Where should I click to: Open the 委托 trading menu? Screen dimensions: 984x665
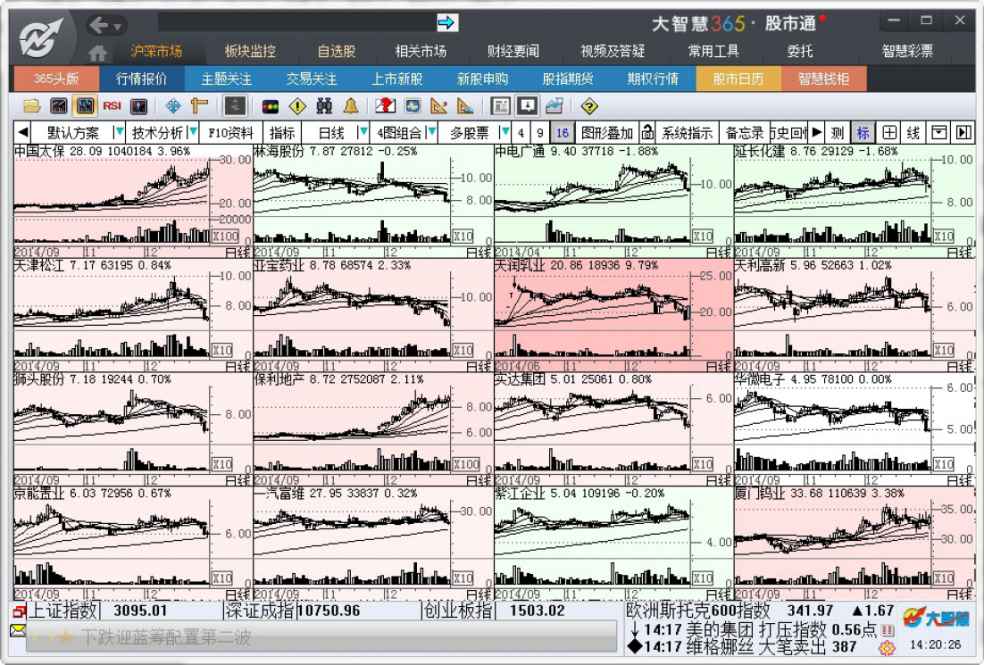[800, 51]
